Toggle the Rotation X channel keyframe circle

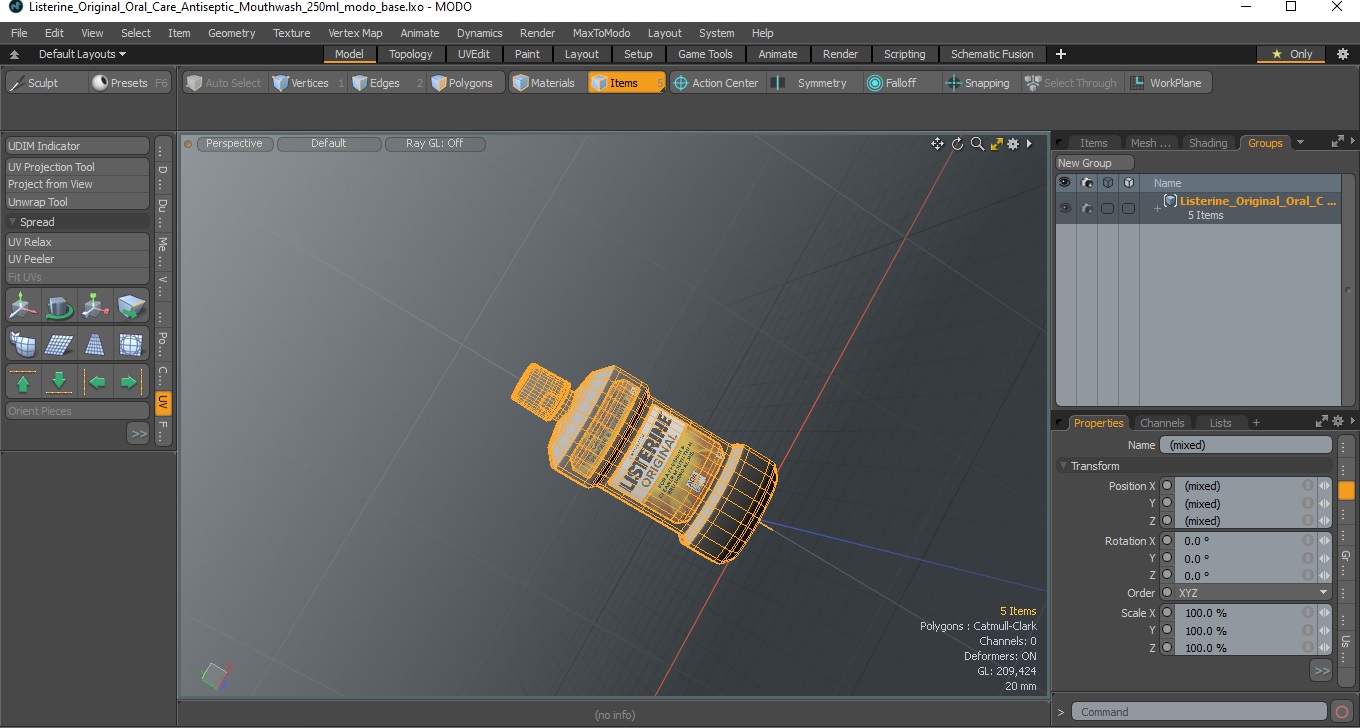(1167, 541)
